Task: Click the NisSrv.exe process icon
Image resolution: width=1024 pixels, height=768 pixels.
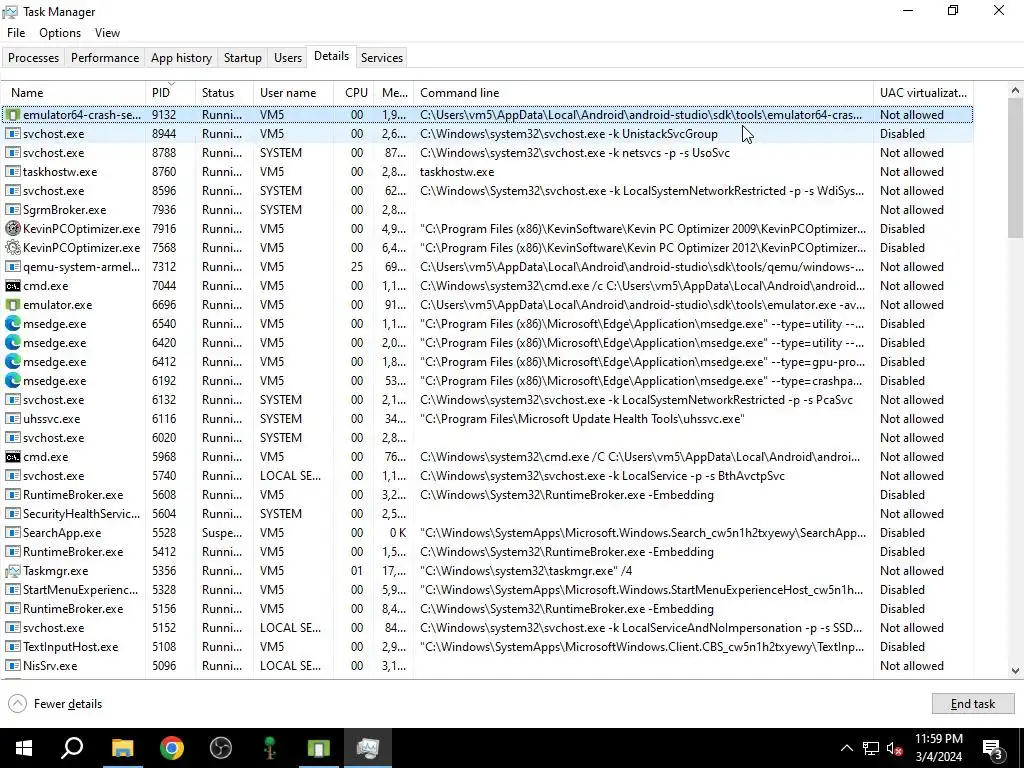Action: [12, 665]
